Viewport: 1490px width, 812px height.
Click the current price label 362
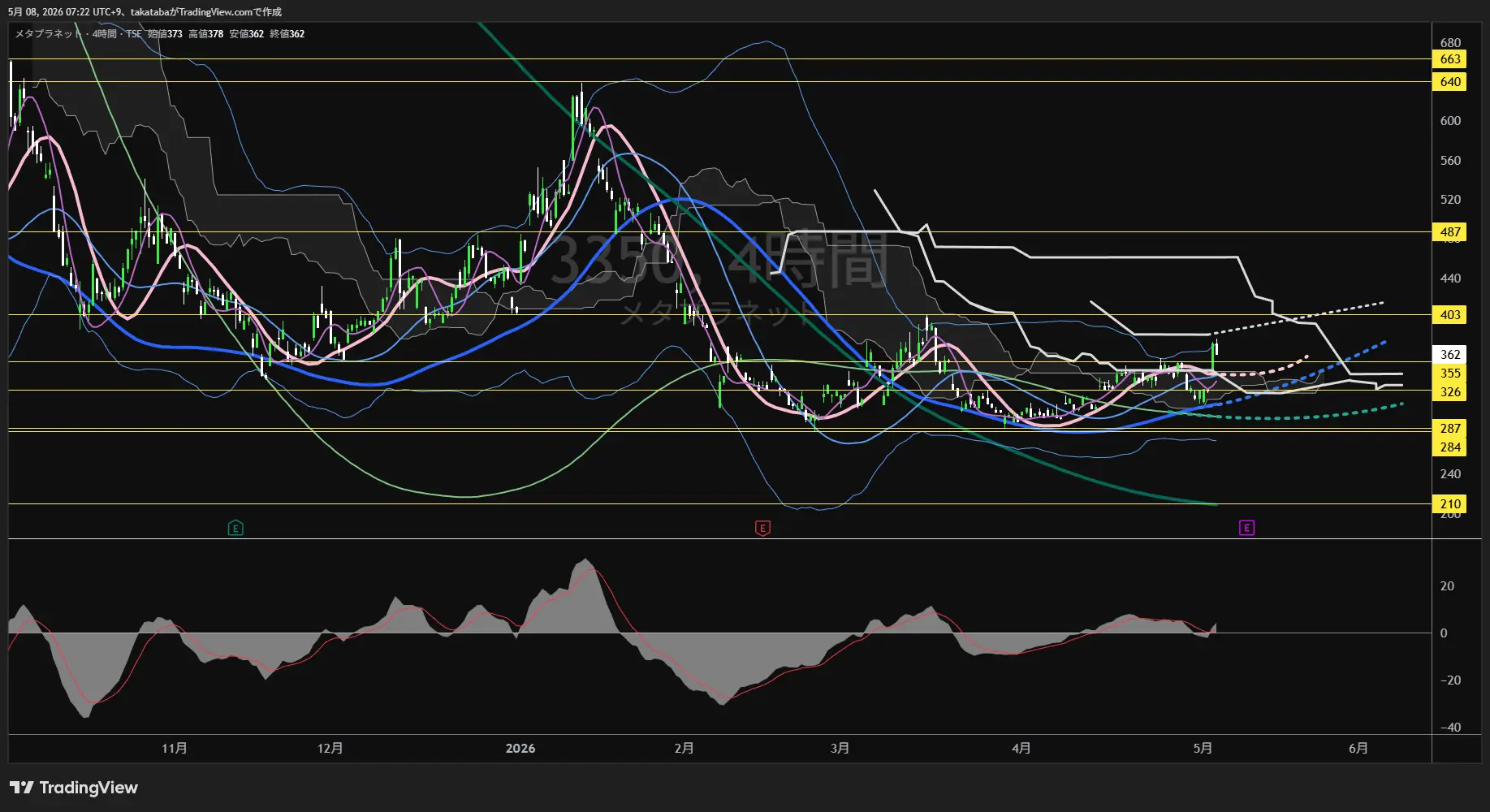point(1450,355)
